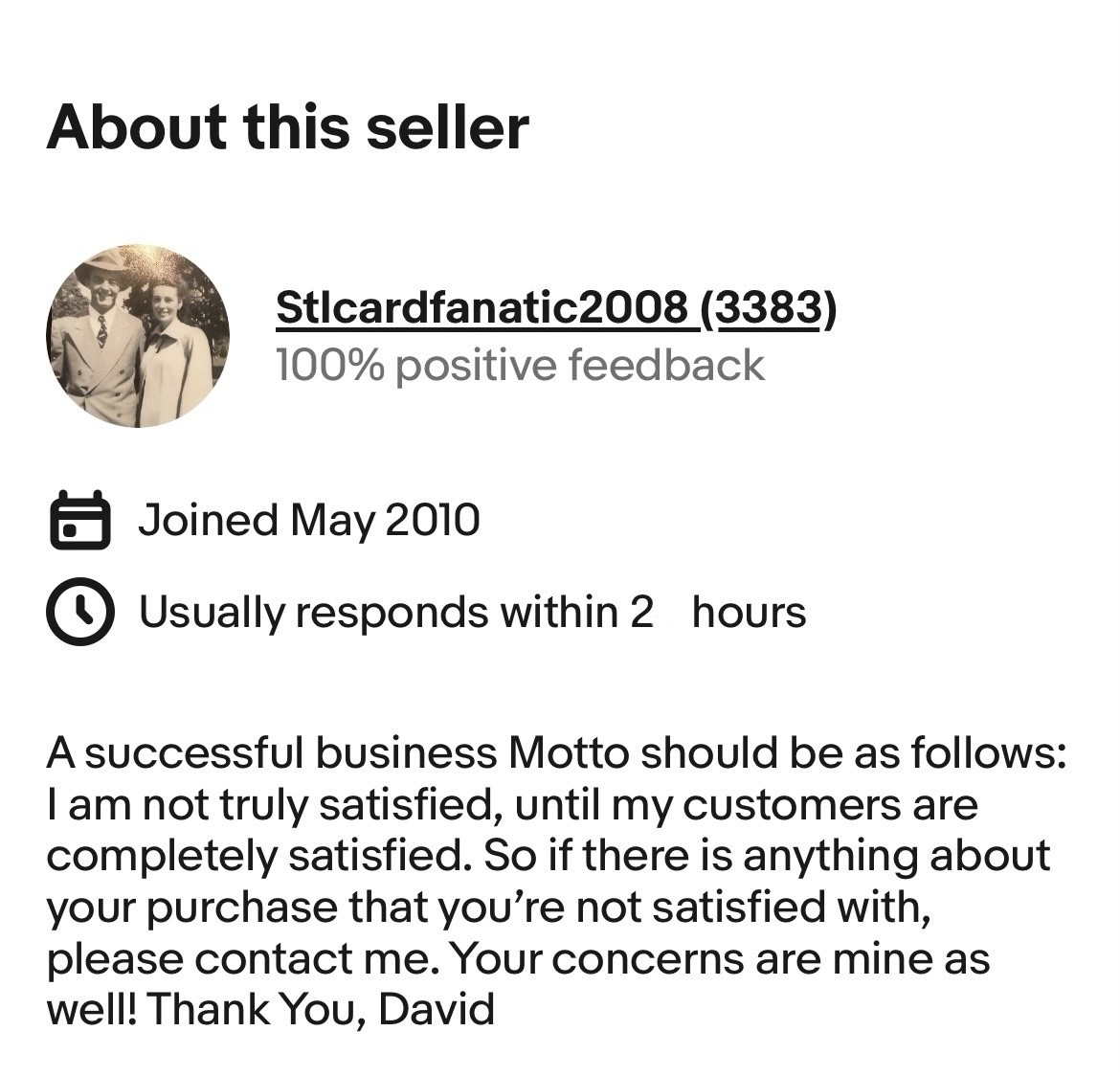Screen dimensions: 1120x1076
Task: Click the 100% positive feedback text
Action: point(519,365)
